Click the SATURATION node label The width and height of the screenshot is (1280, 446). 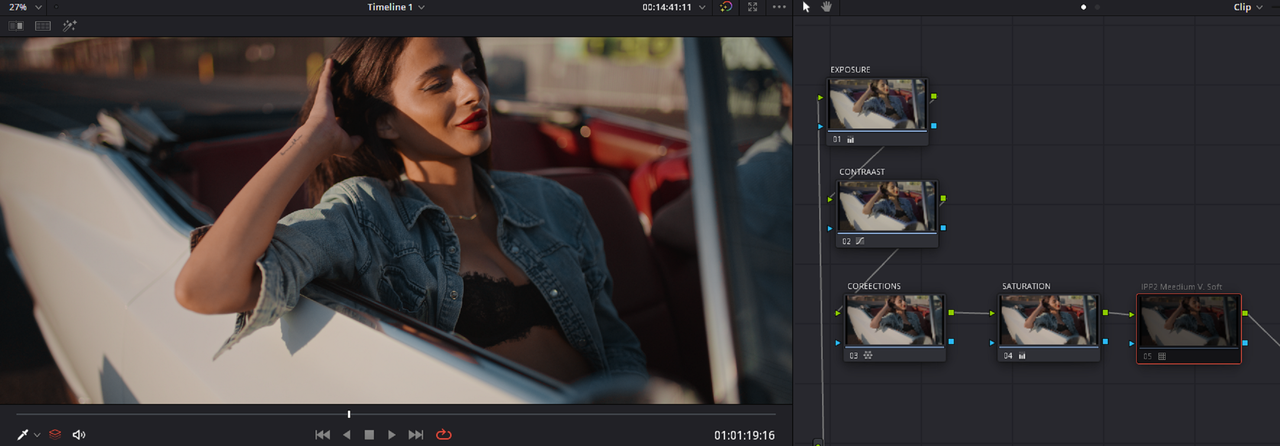click(x=1026, y=286)
